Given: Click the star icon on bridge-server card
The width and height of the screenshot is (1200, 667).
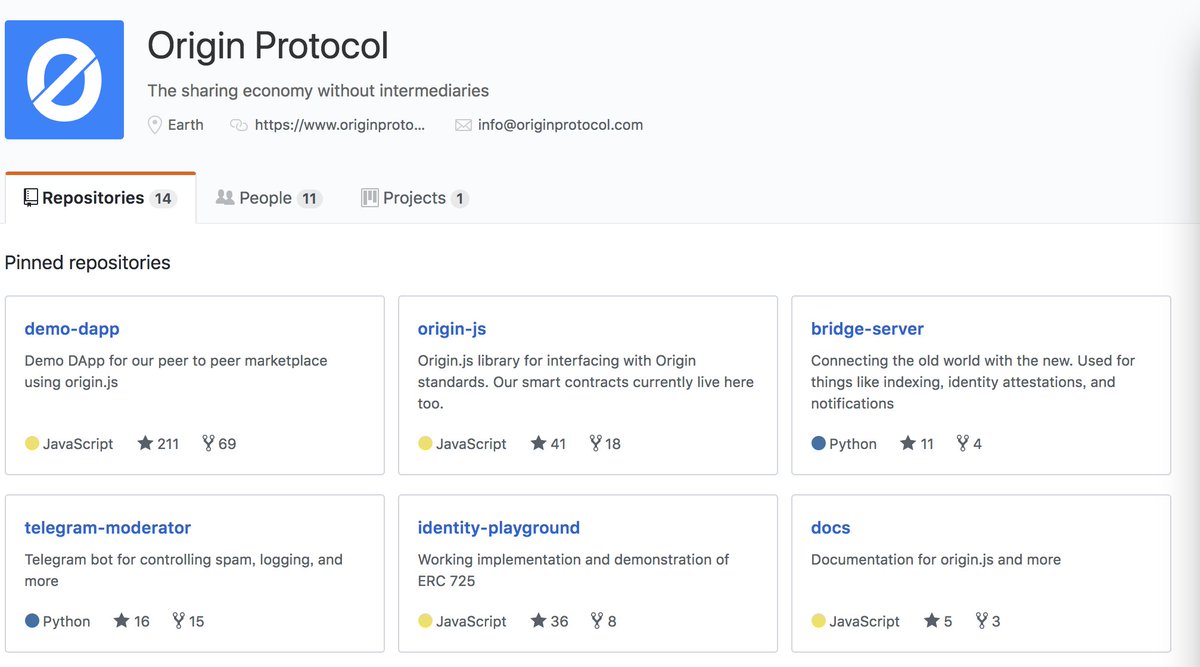Looking at the screenshot, I should pos(908,443).
